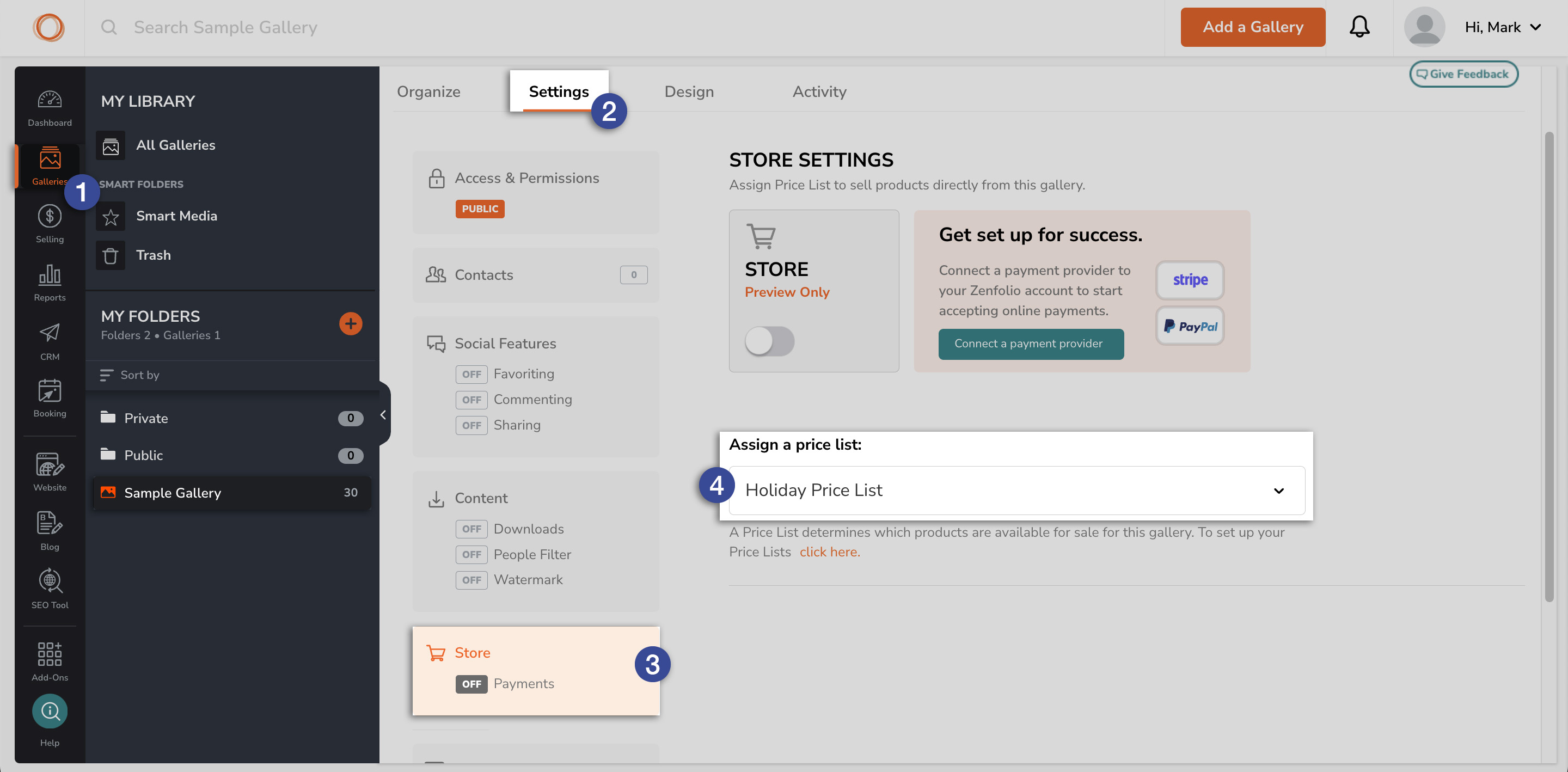This screenshot has height=772, width=1568.
Task: Click the Sort by icon
Action: coord(107,375)
